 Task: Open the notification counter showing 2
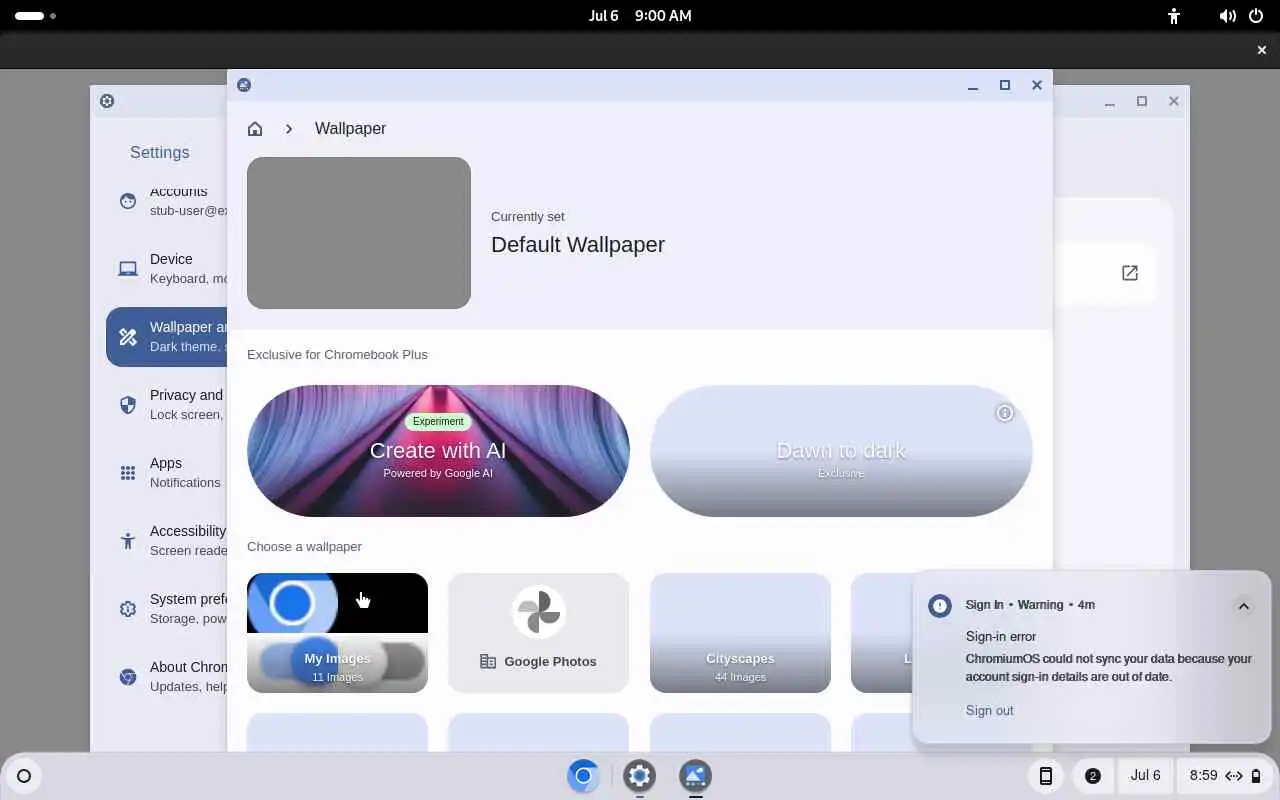tap(1093, 776)
